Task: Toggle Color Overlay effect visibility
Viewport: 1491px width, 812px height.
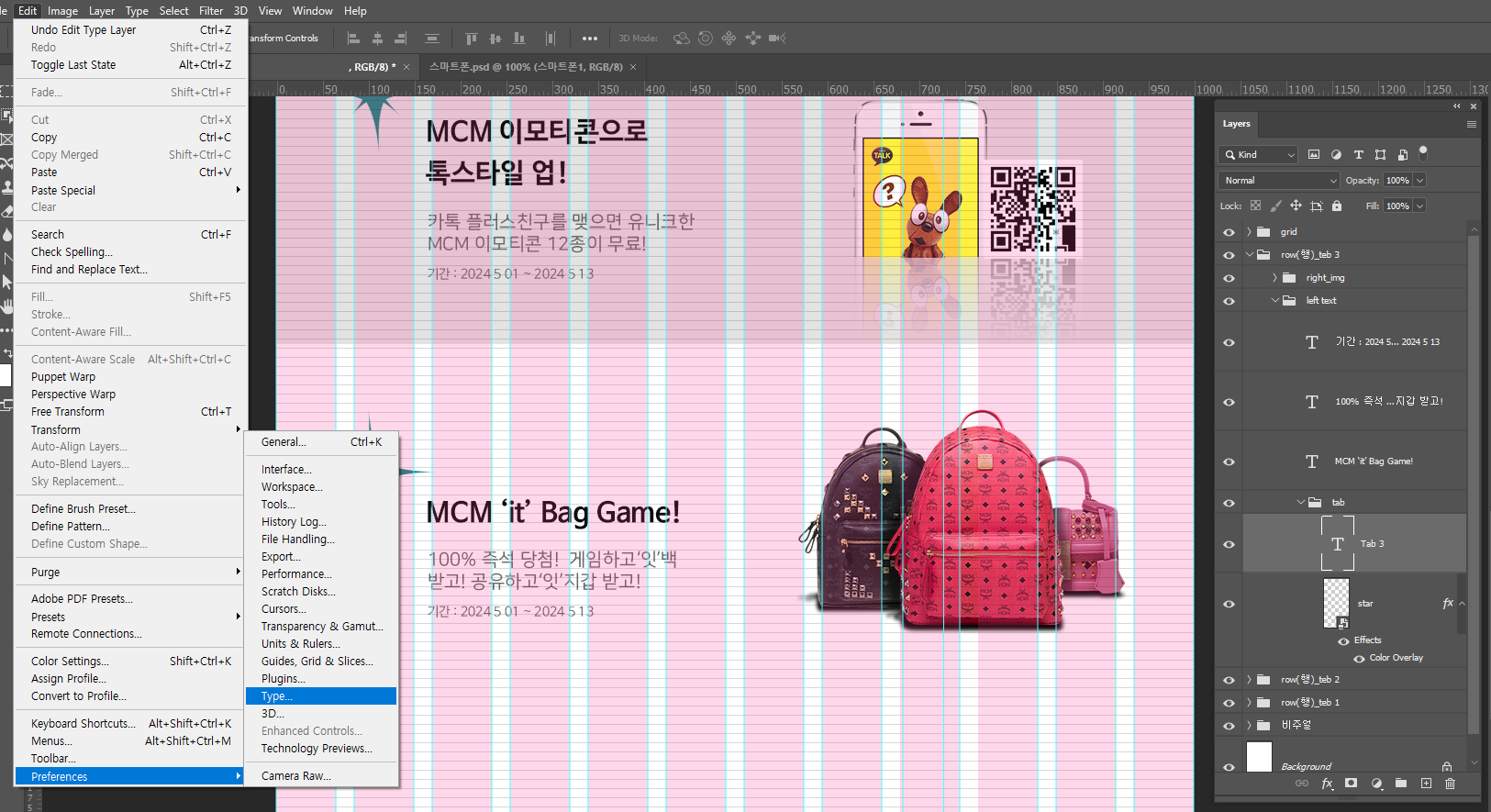Action: [x=1359, y=658]
